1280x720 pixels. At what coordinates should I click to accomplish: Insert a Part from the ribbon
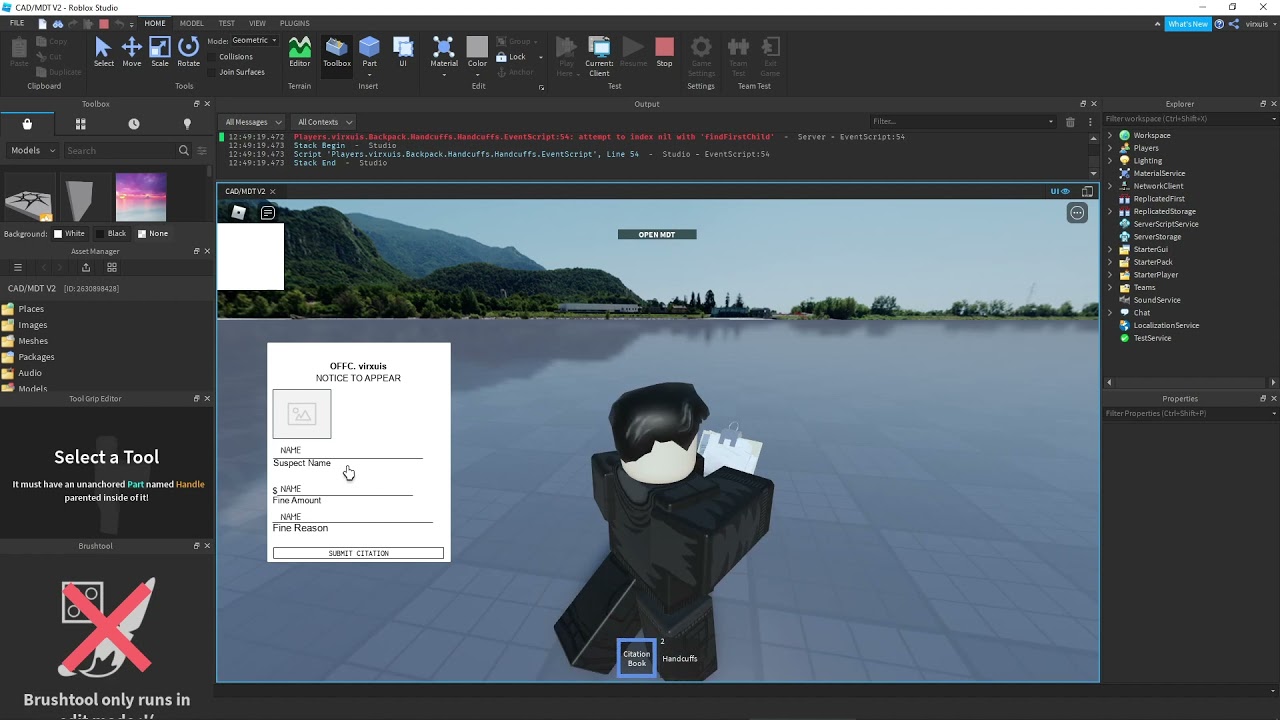pyautogui.click(x=369, y=52)
